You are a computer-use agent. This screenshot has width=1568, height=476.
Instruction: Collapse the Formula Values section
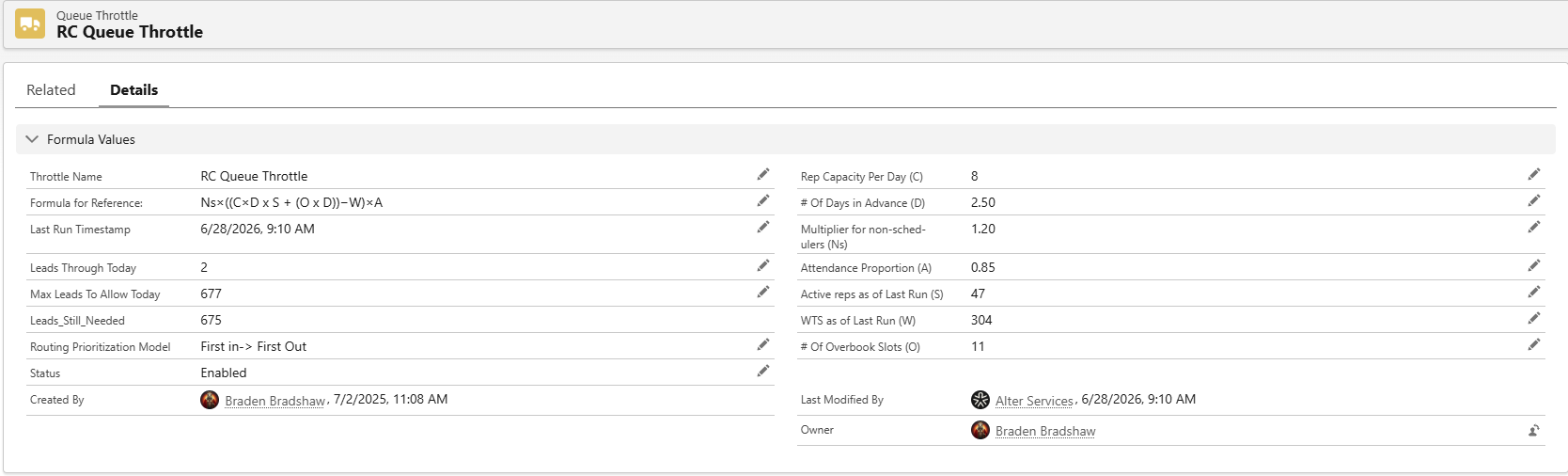pyautogui.click(x=32, y=139)
